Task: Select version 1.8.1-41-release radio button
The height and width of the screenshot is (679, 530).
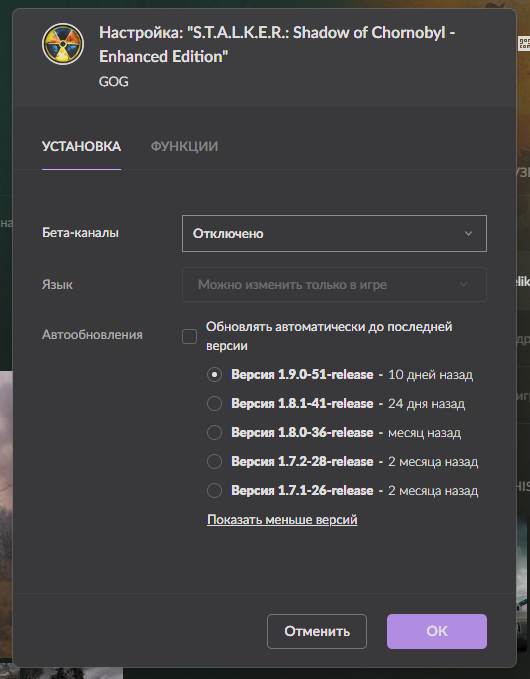Action: [x=214, y=404]
